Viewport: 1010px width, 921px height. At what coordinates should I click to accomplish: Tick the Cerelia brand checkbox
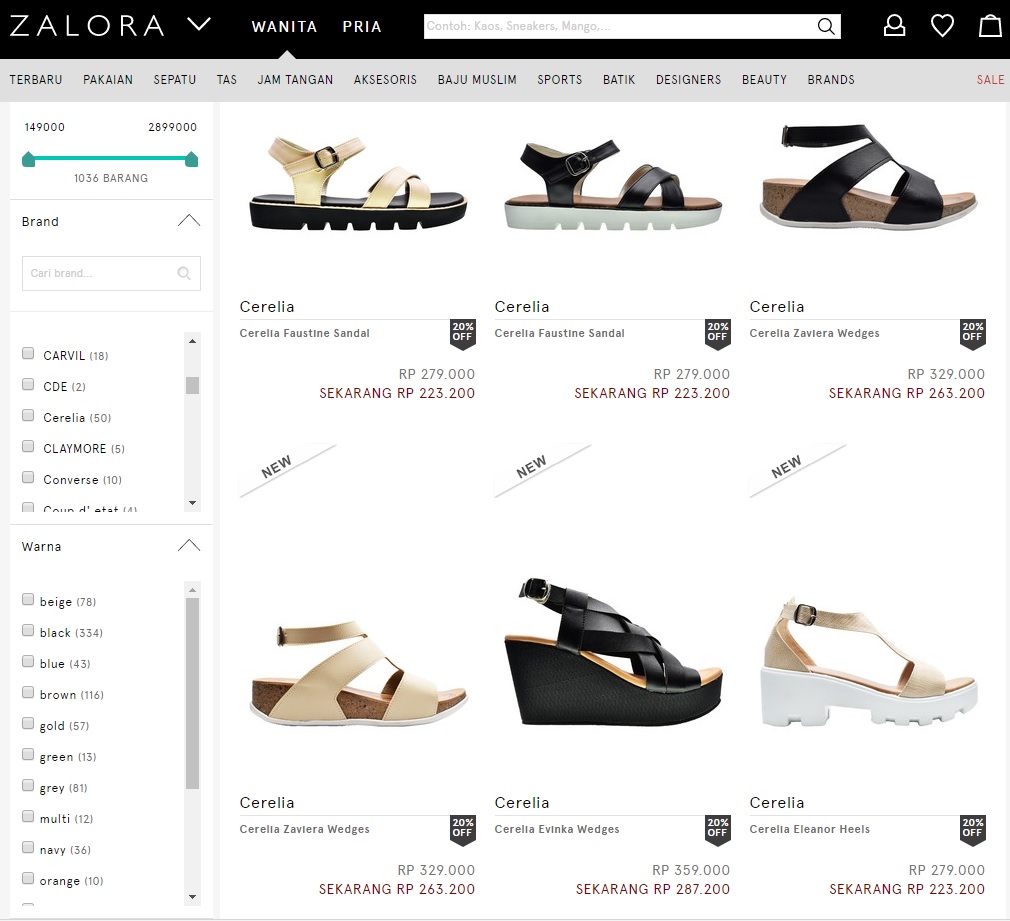coord(28,415)
